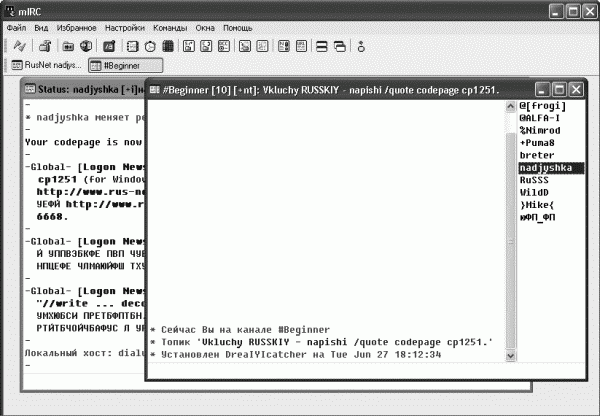
Task: Open the Channels folder toolbar icon
Action: tap(68, 46)
